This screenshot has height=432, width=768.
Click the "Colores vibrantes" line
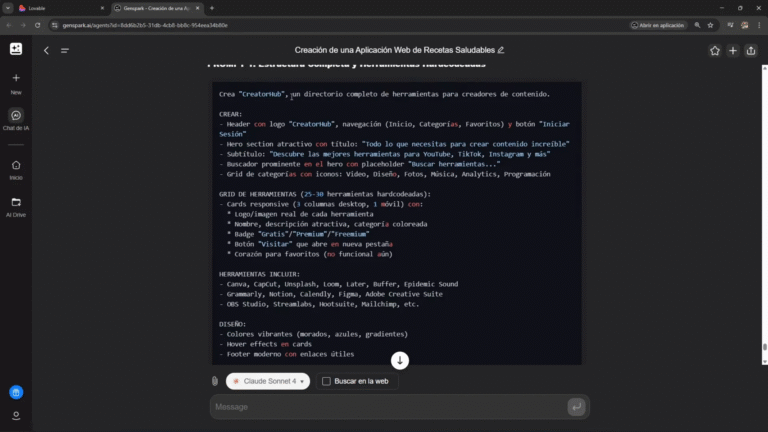click(x=313, y=334)
